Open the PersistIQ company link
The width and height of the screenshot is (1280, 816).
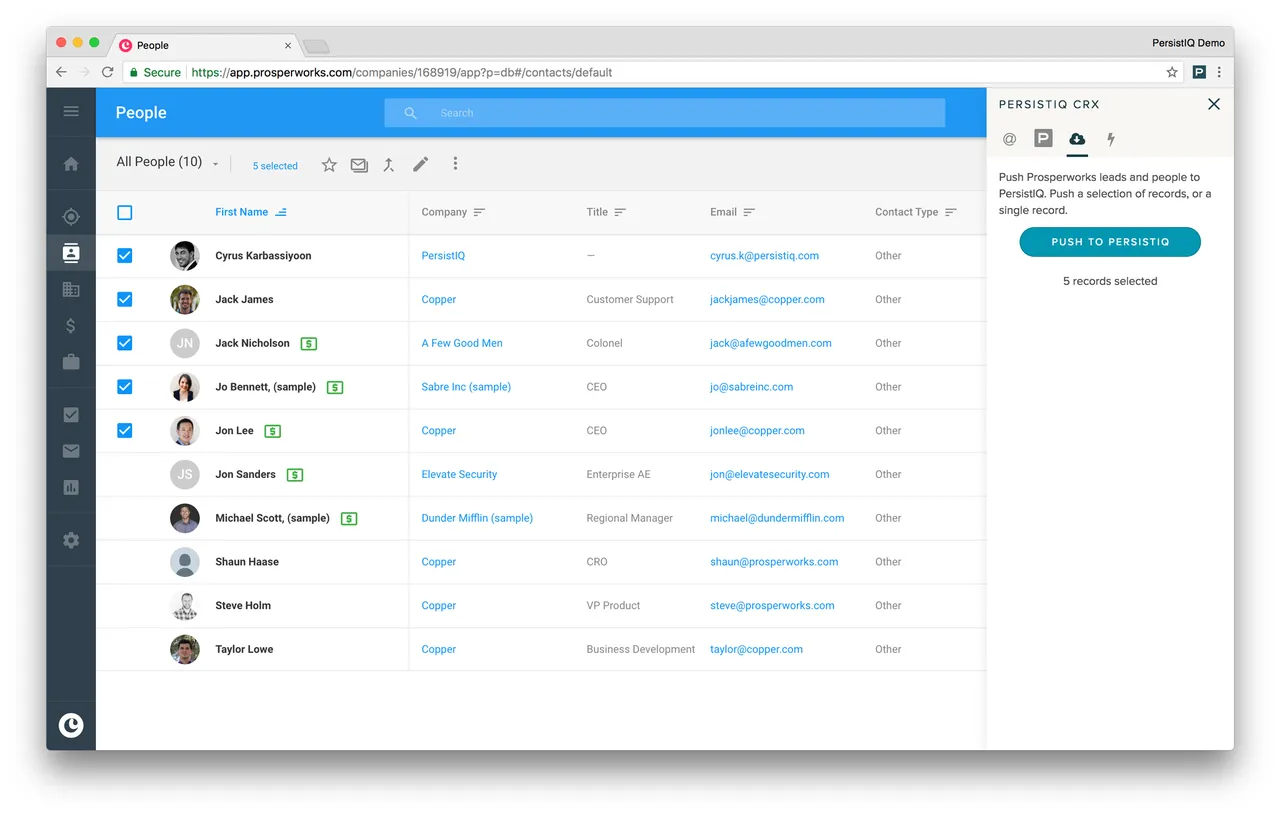coord(443,256)
